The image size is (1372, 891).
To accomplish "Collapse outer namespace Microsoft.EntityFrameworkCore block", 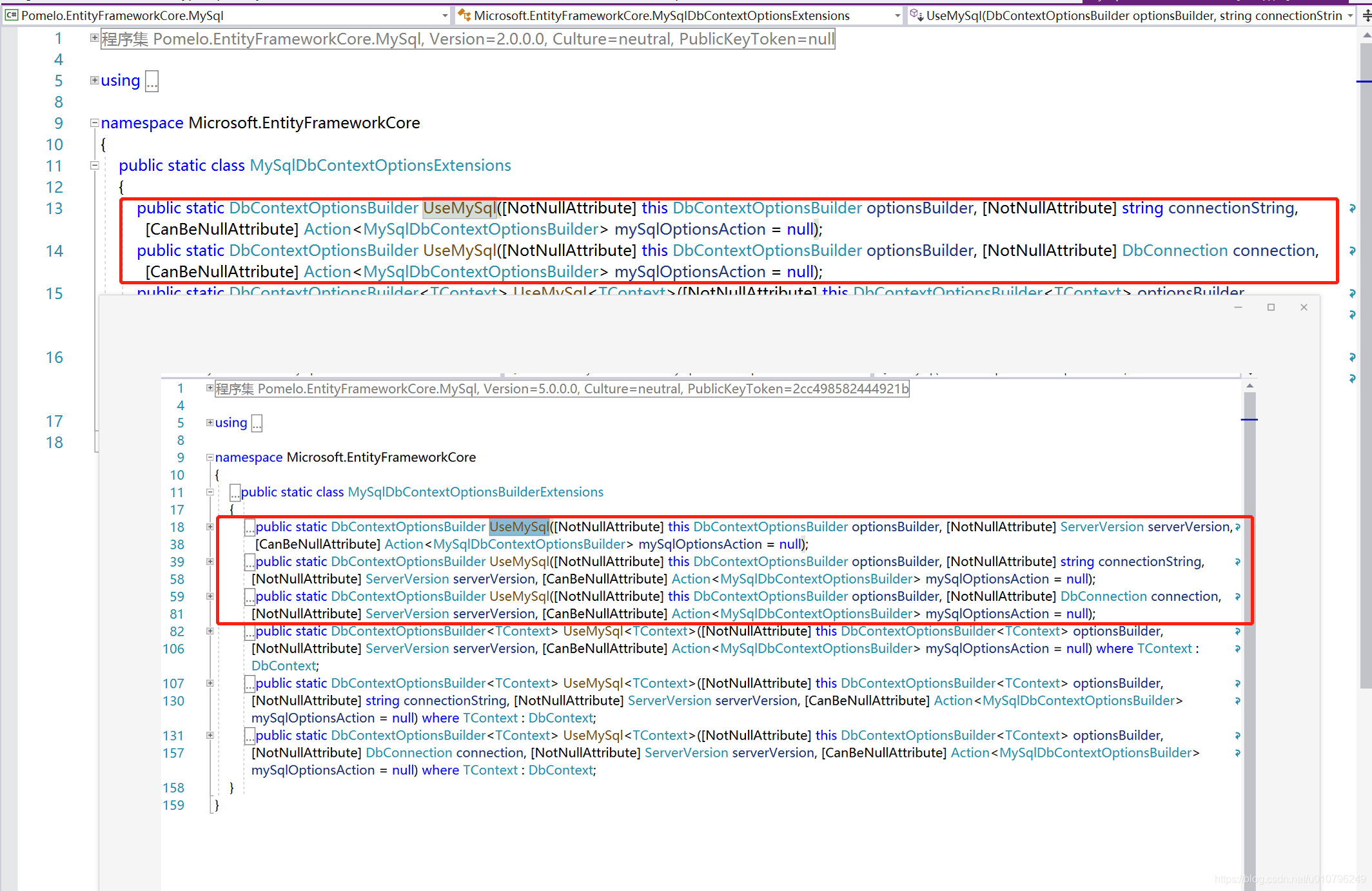I will point(94,122).
